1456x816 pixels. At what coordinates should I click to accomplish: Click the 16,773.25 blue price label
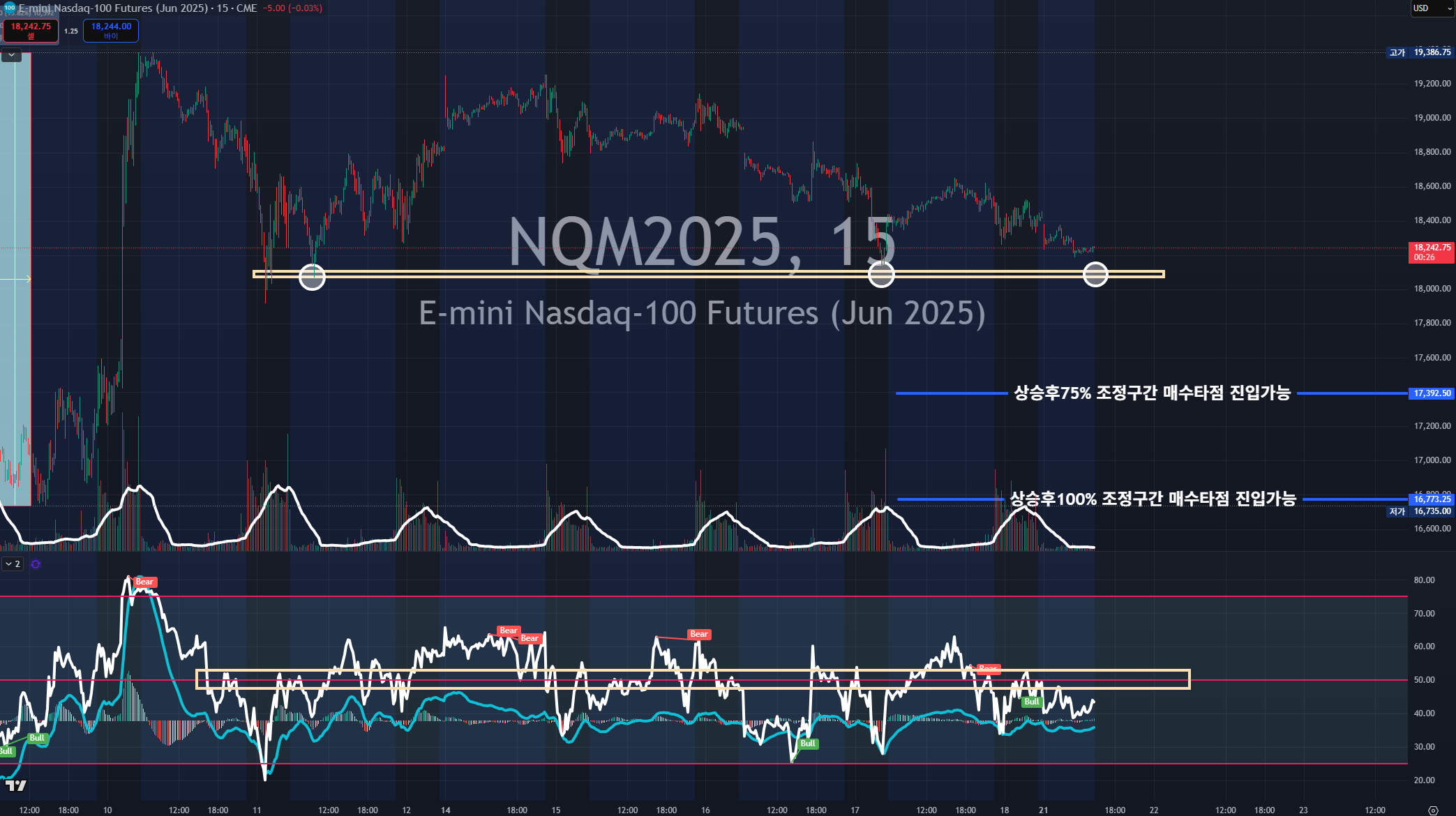click(1432, 499)
